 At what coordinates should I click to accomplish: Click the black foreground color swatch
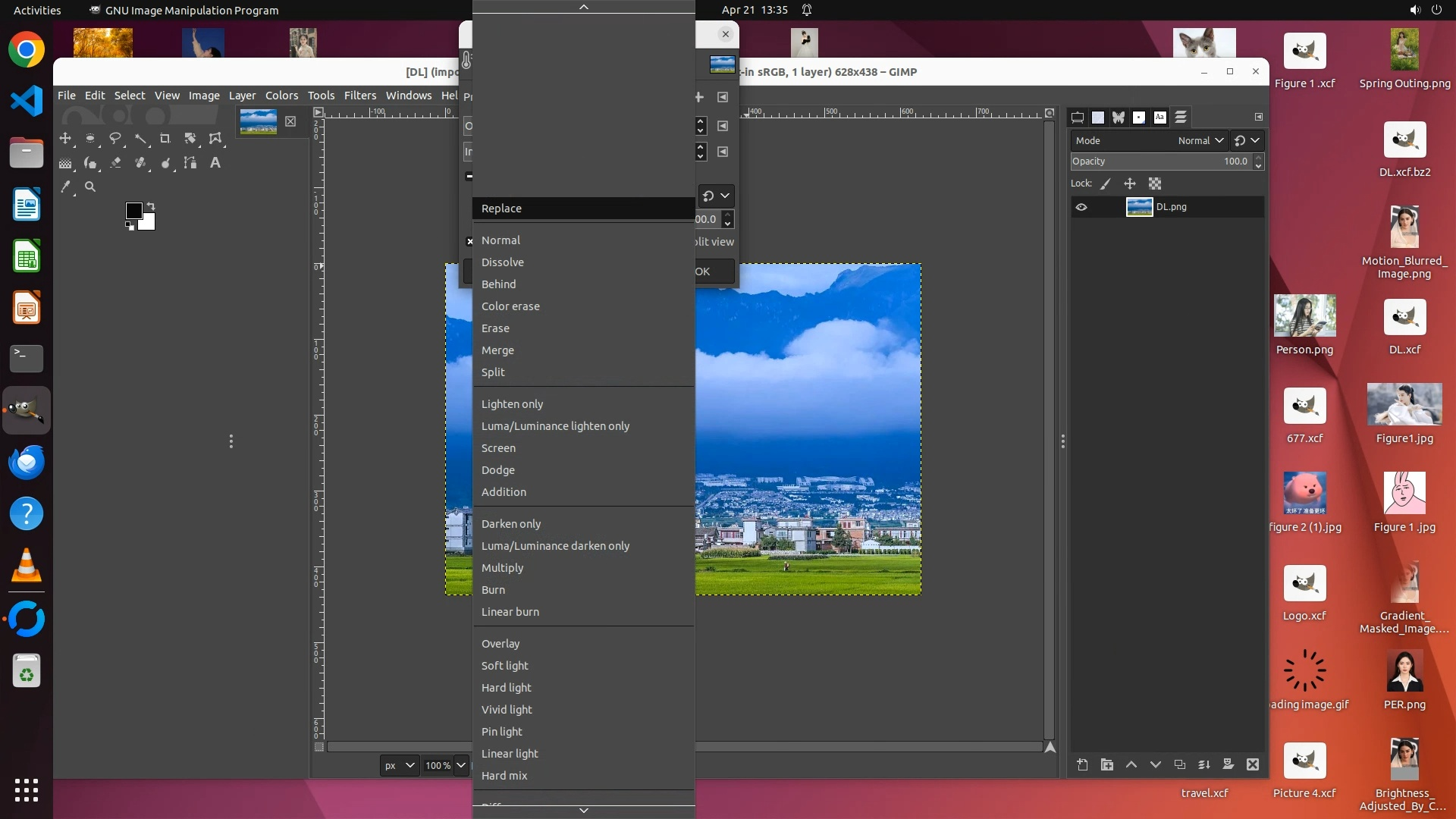tap(133, 210)
